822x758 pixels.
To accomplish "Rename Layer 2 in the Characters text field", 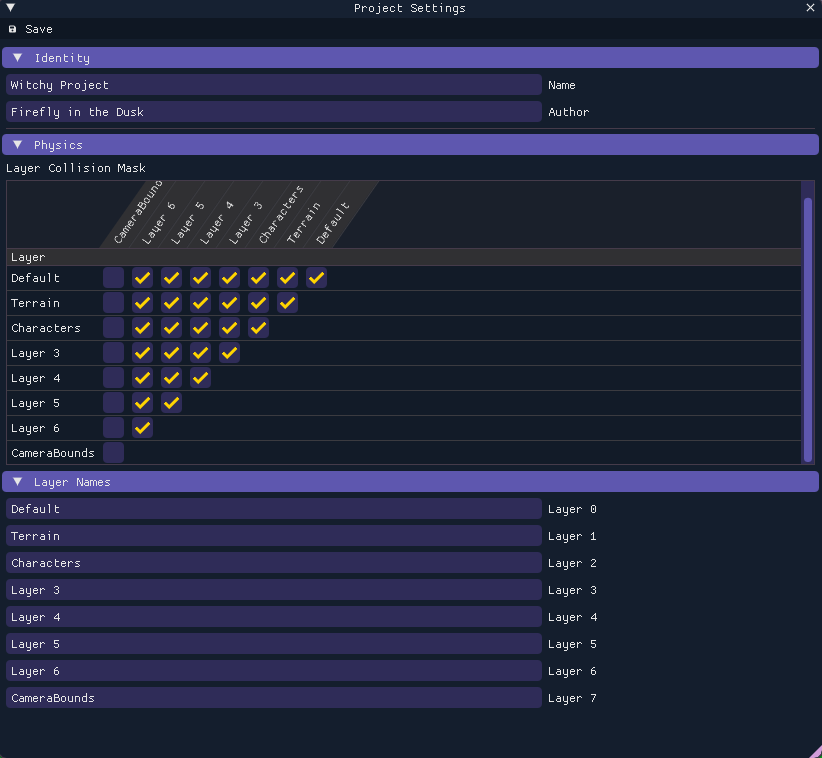I will pyautogui.click(x=273, y=563).
